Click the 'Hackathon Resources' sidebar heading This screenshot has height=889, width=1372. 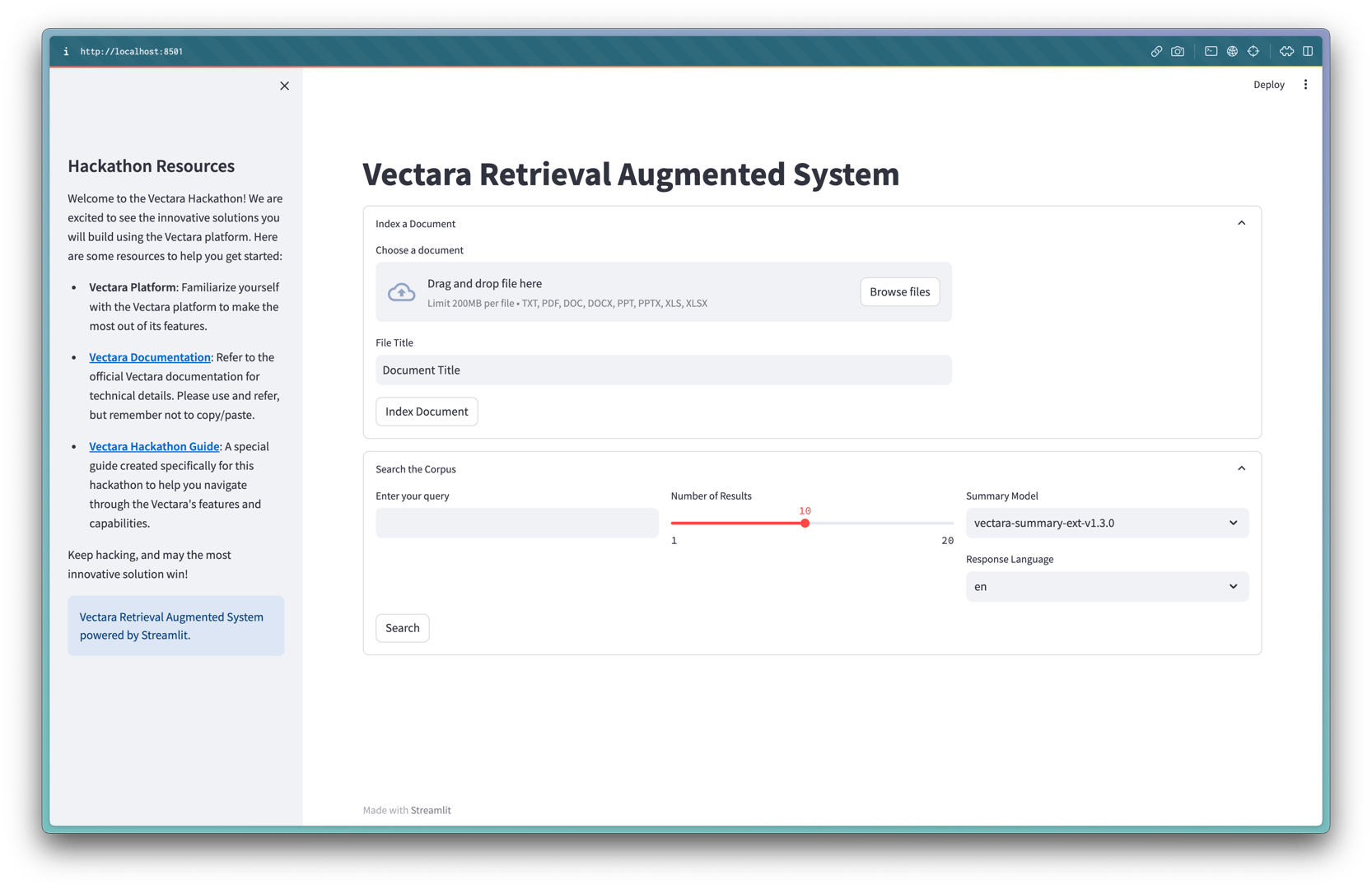click(151, 166)
